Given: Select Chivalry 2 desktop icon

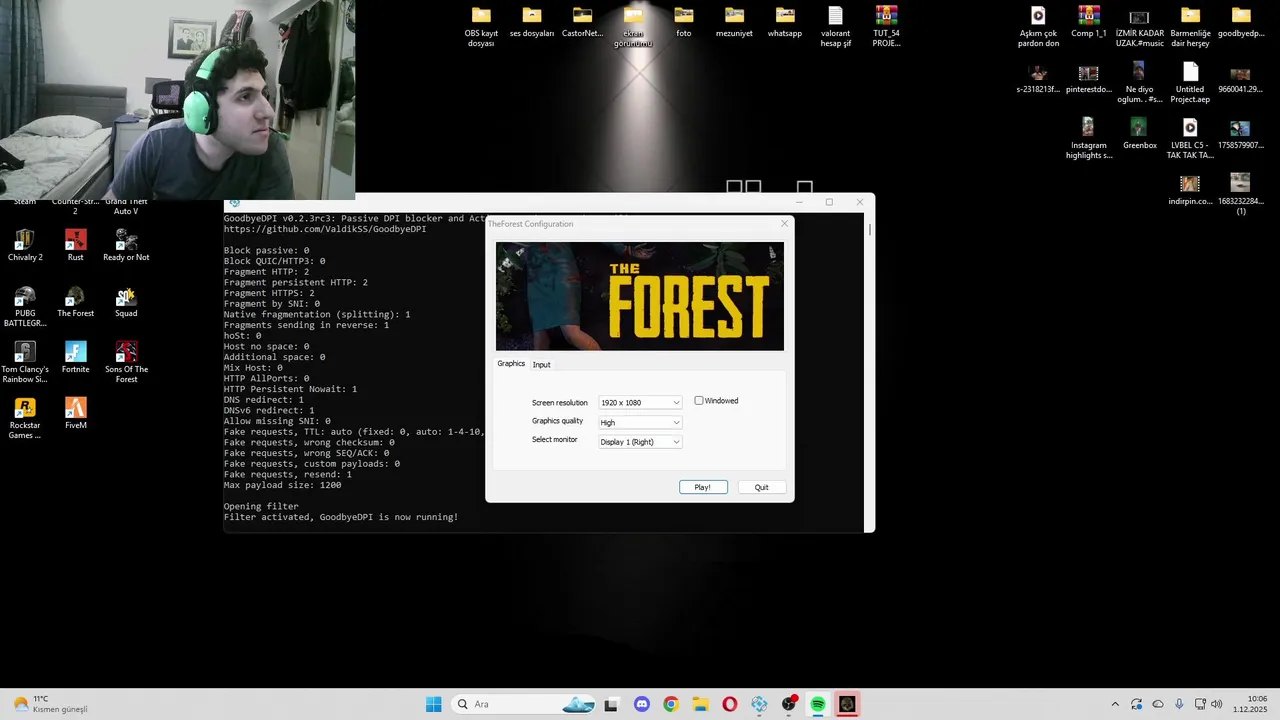Looking at the screenshot, I should 25,245.
